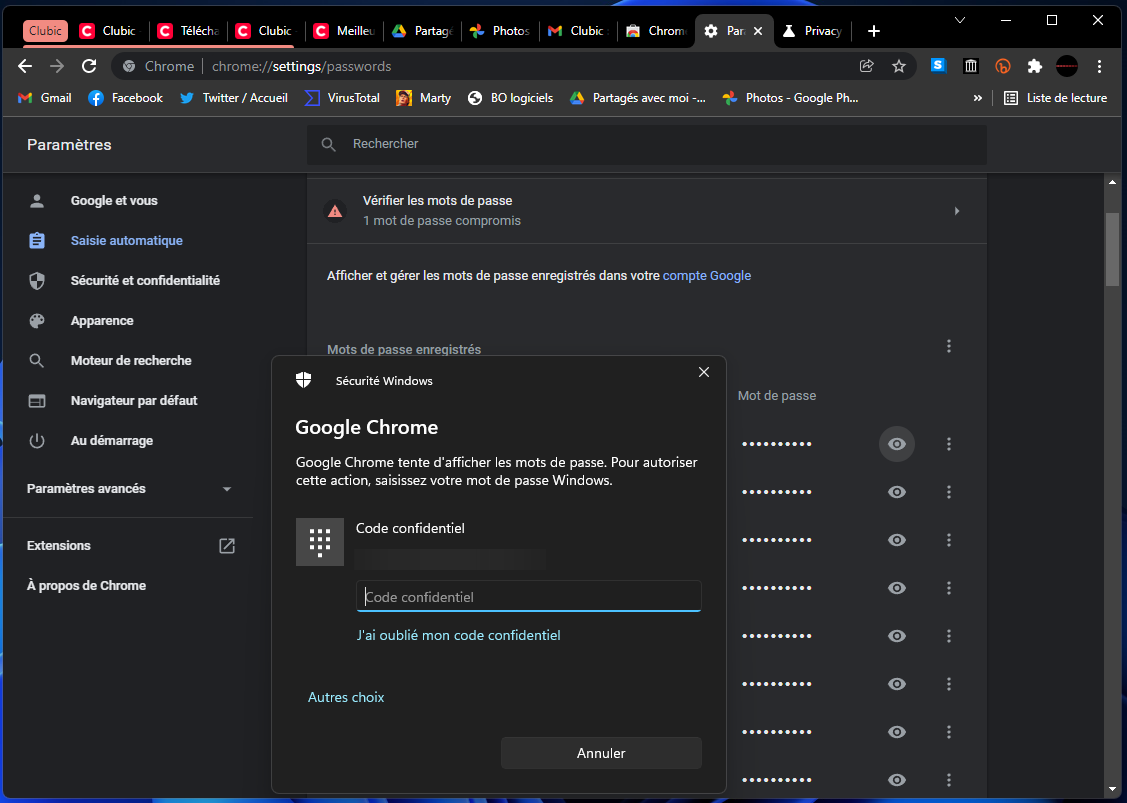Open Photos - Google Photos bookmark
Viewport: 1127px width, 803px height.
(x=791, y=98)
